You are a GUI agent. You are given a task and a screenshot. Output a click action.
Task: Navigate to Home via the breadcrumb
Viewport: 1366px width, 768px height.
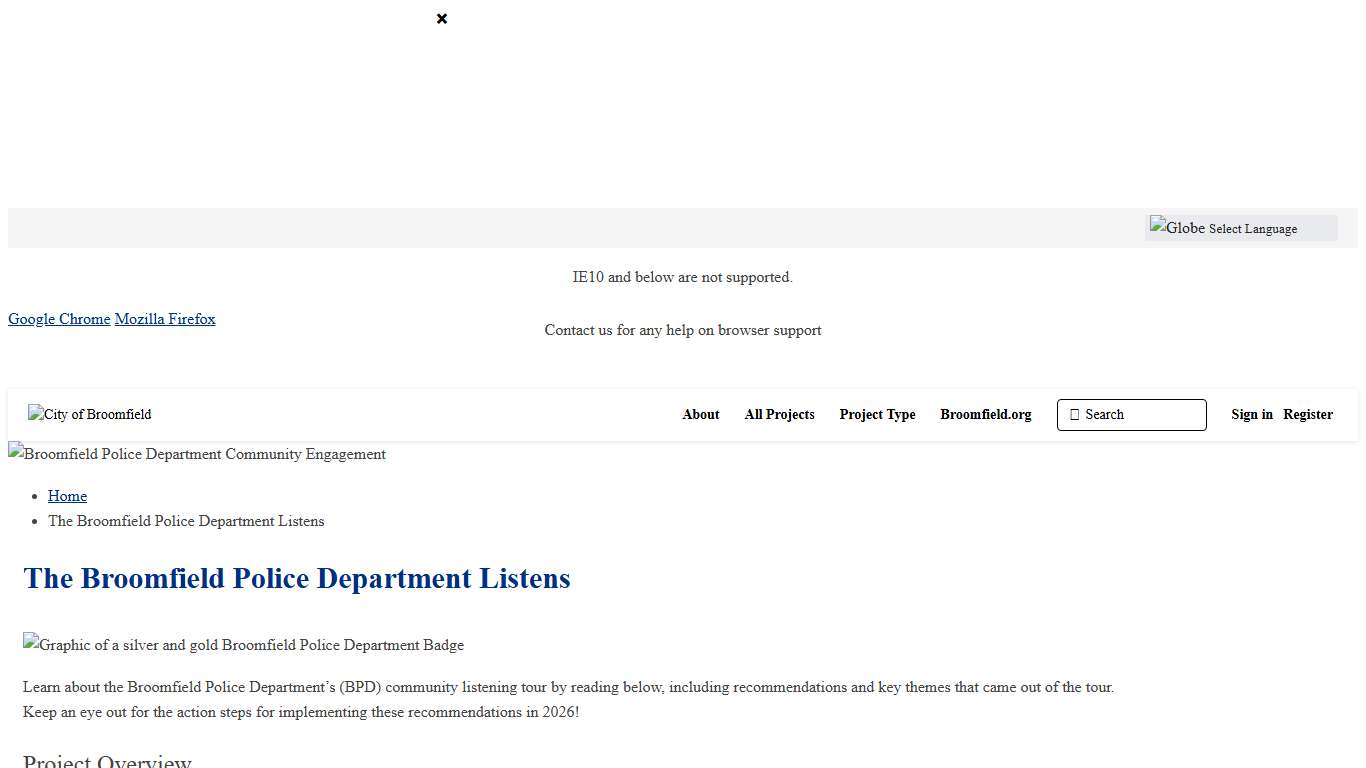(67, 496)
